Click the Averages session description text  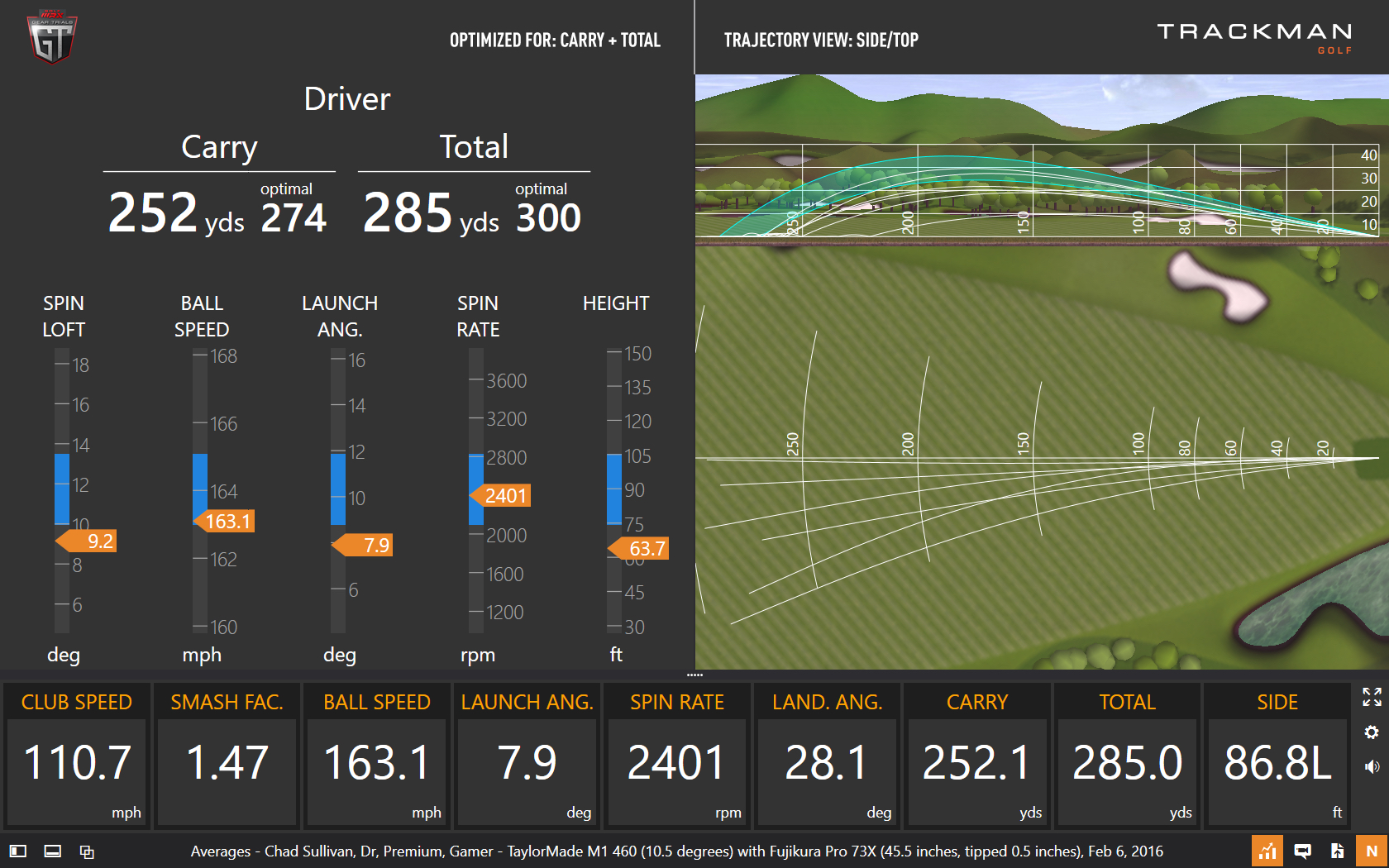(676, 851)
